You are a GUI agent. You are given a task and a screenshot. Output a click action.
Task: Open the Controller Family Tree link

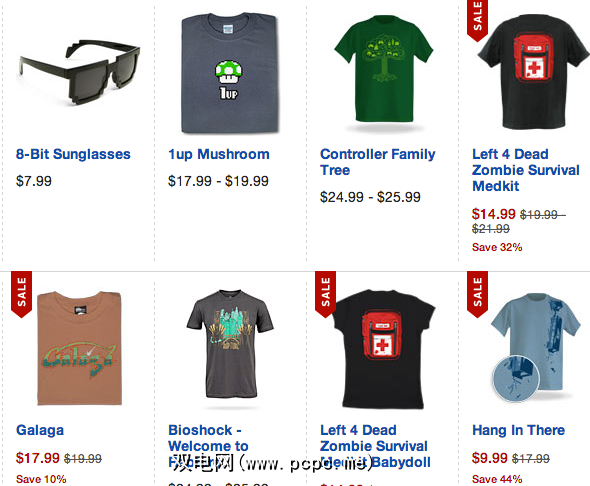point(377,162)
